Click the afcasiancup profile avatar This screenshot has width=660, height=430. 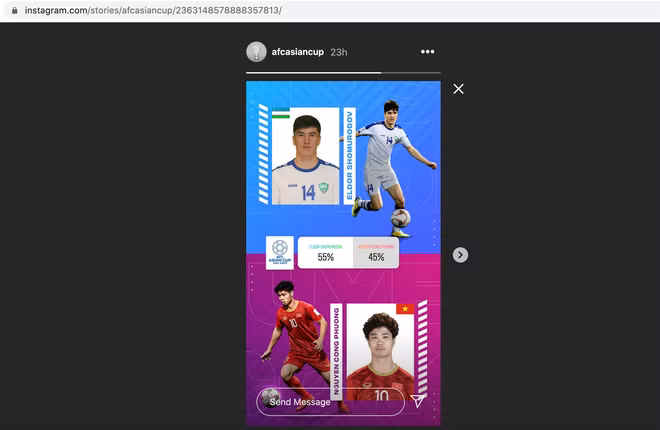pyautogui.click(x=256, y=52)
